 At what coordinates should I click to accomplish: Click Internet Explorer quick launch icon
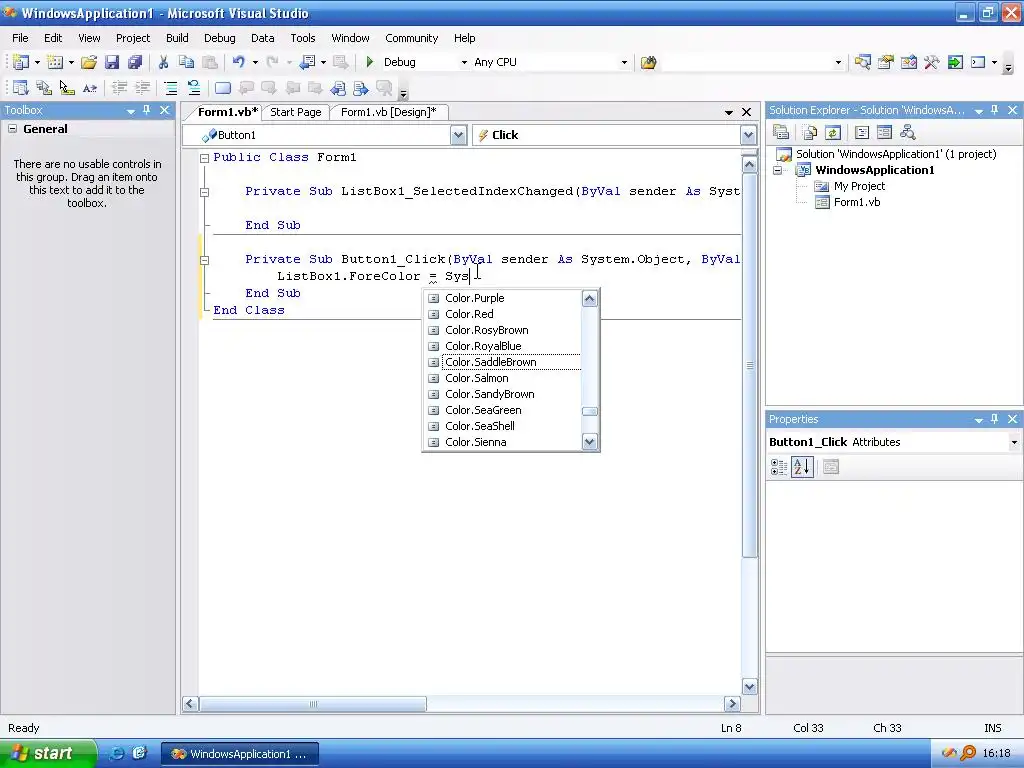[118, 754]
